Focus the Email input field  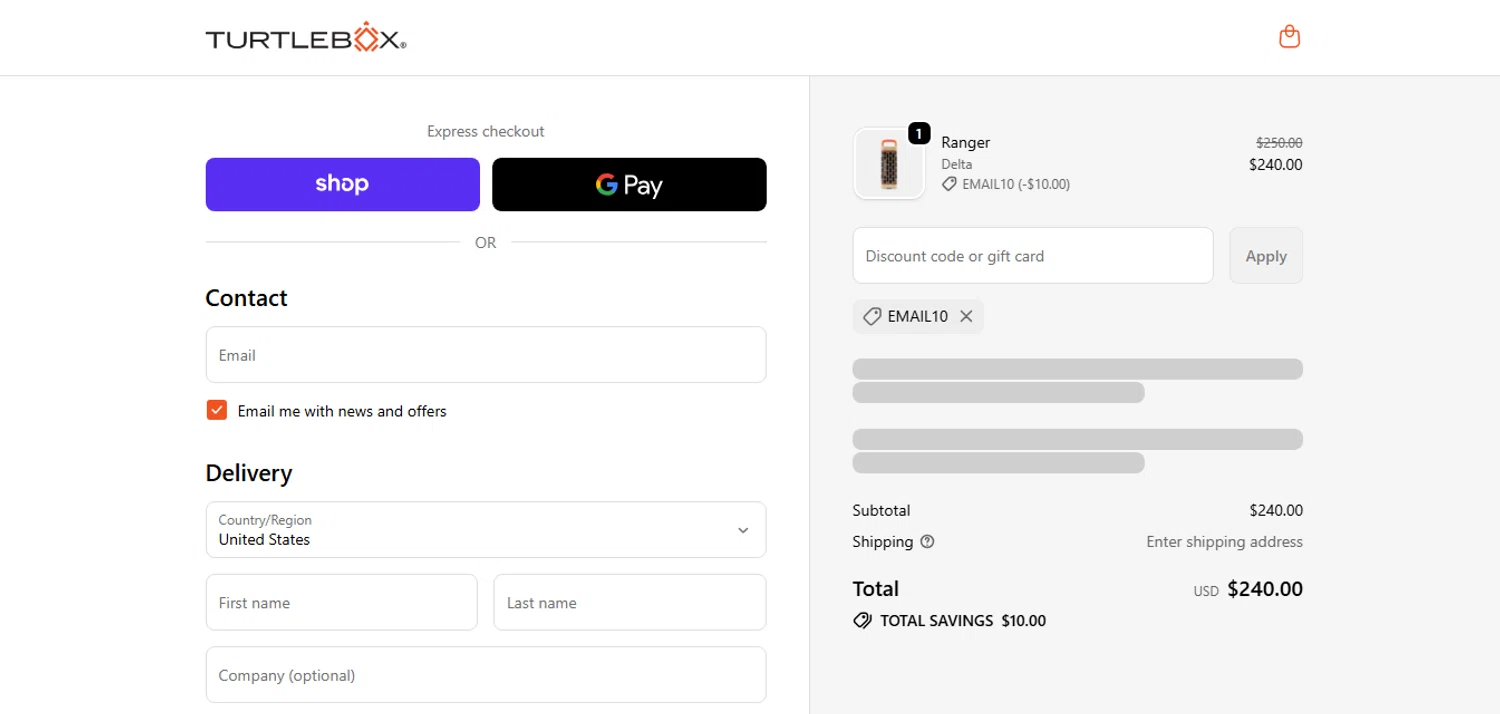(x=485, y=355)
